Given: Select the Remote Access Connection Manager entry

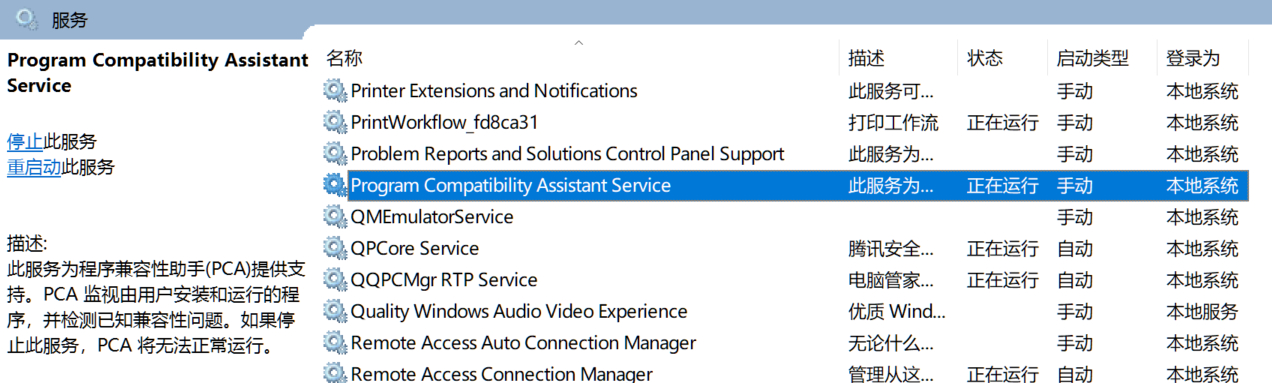Looking at the screenshot, I should click(785, 374).
